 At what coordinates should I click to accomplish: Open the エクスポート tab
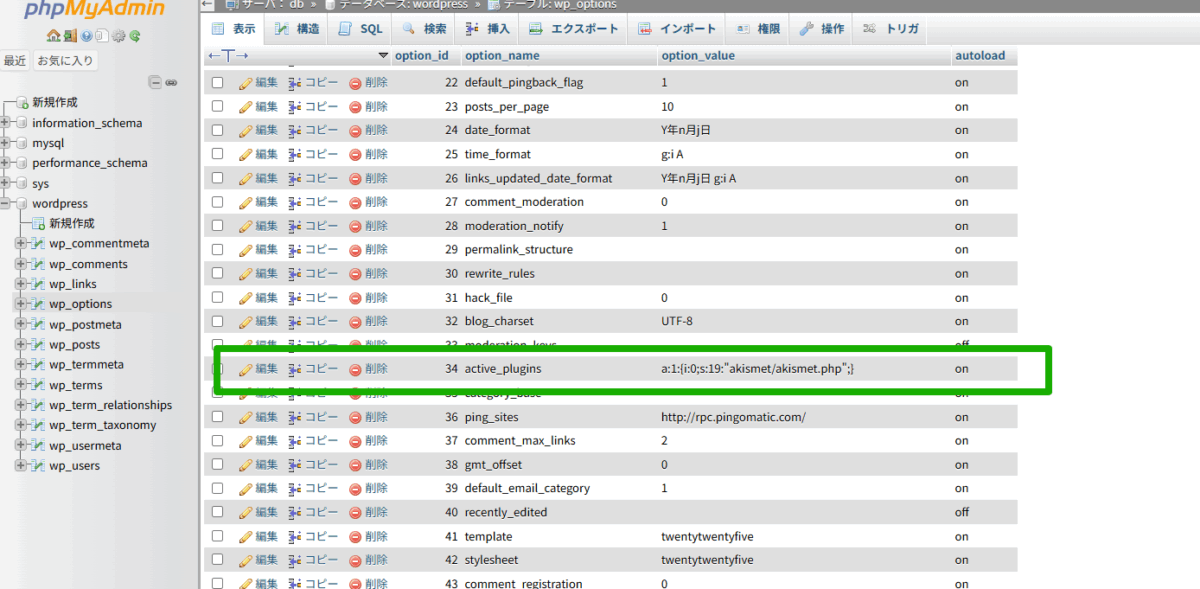(x=574, y=29)
